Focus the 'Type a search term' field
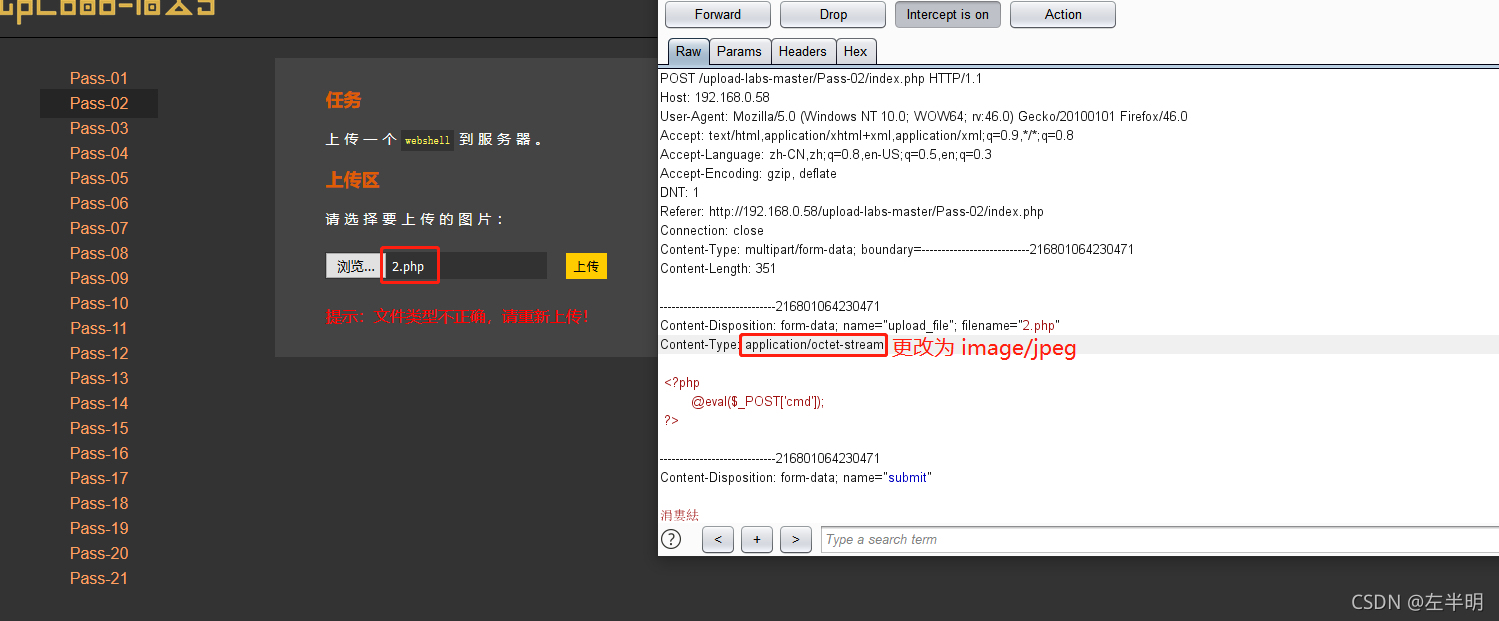Viewport: 1499px width, 621px height. [1159, 540]
